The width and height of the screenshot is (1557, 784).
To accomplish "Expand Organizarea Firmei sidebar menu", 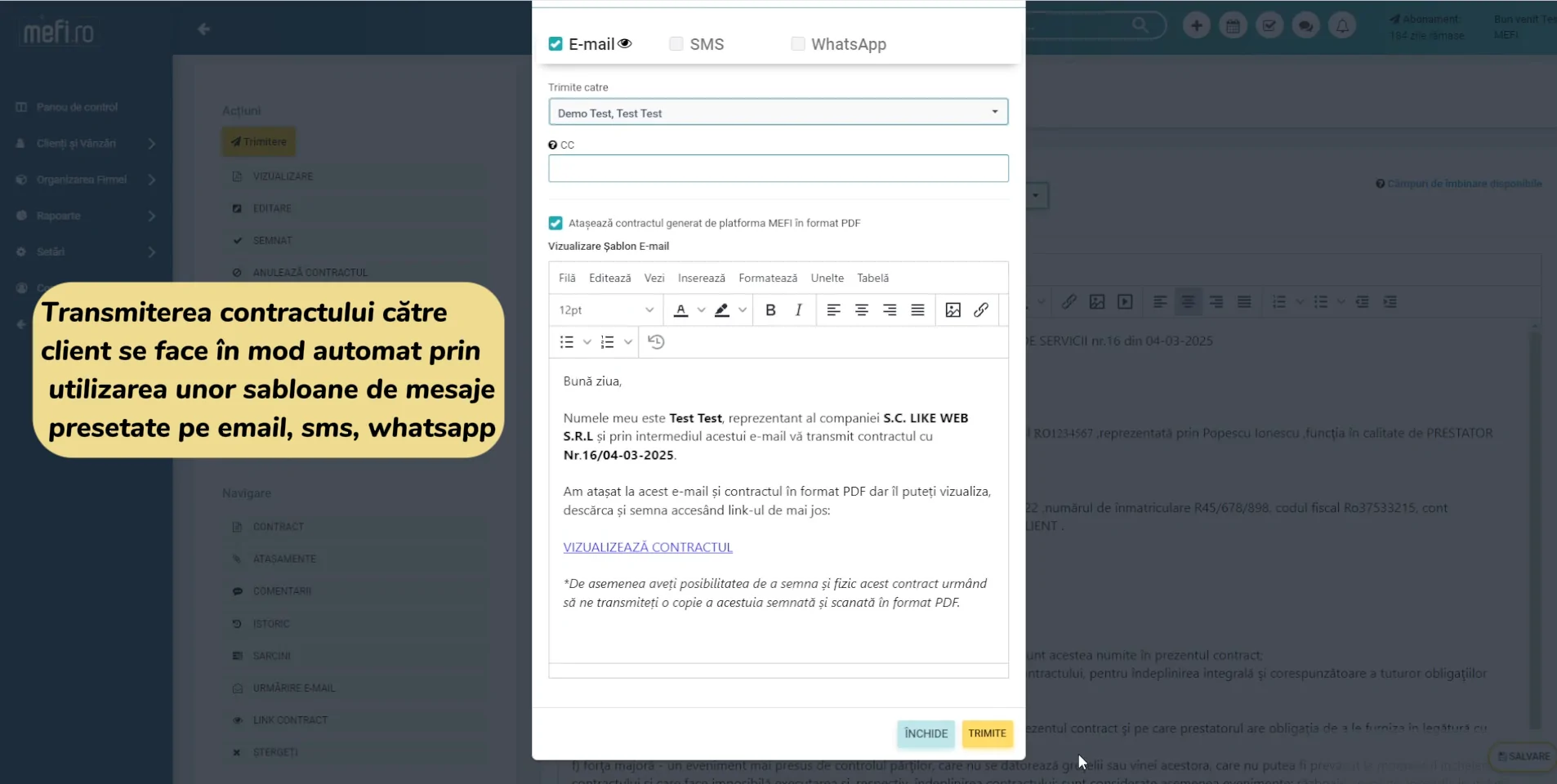I will [86, 180].
